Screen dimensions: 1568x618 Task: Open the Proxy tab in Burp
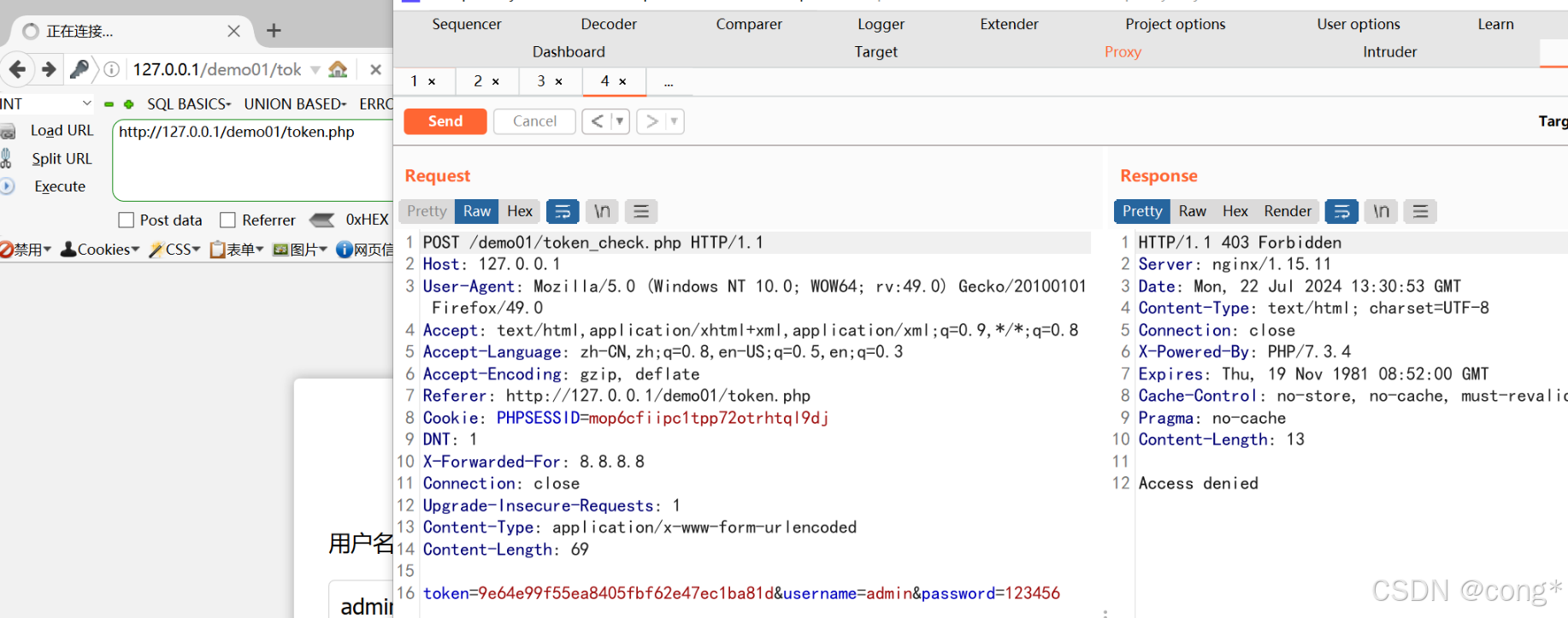1123,52
